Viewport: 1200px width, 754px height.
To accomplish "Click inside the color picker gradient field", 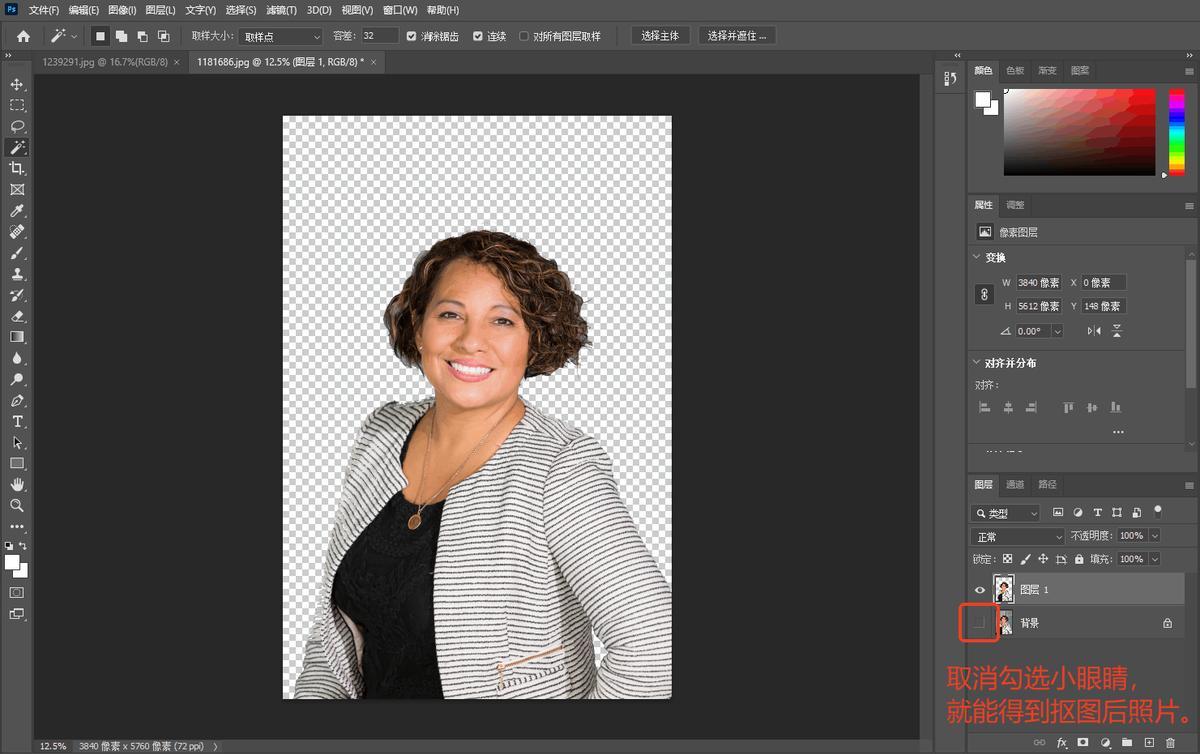I will coord(1080,130).
